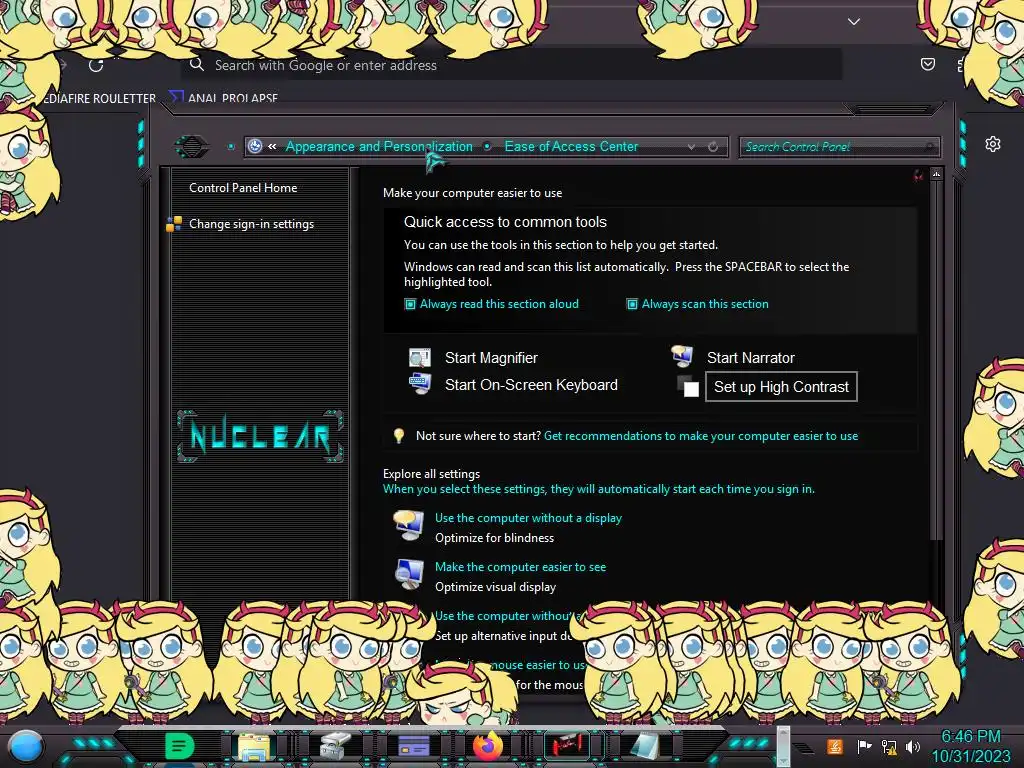Click the High Contrast icon

coord(688,386)
